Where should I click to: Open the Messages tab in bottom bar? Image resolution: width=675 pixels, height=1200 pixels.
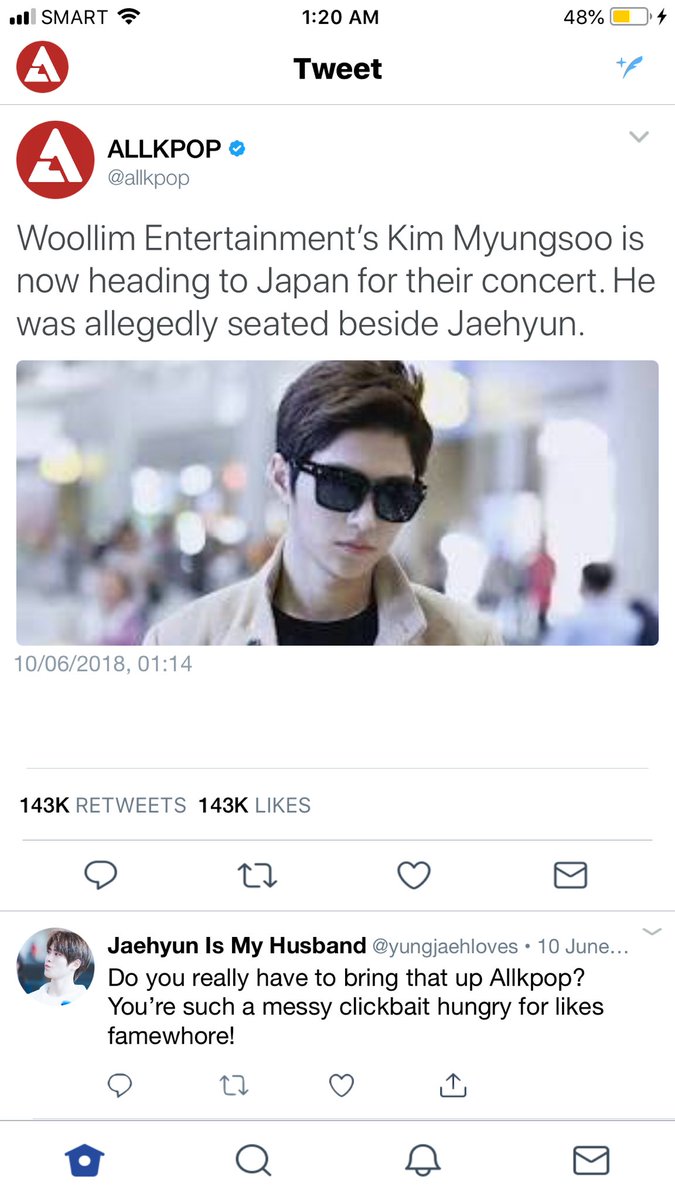[591, 1160]
